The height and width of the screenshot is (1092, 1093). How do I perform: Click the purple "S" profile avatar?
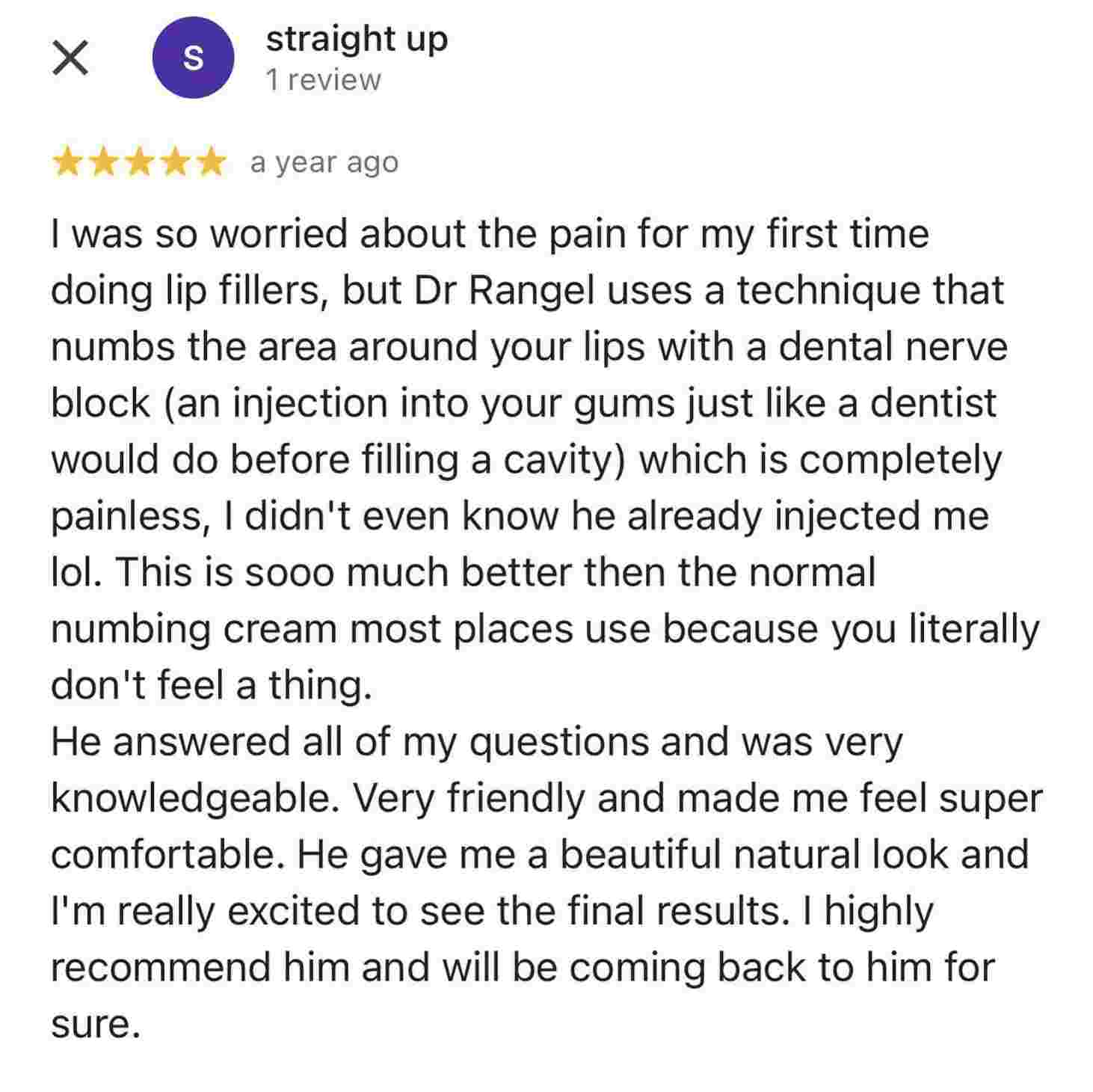pos(193,58)
